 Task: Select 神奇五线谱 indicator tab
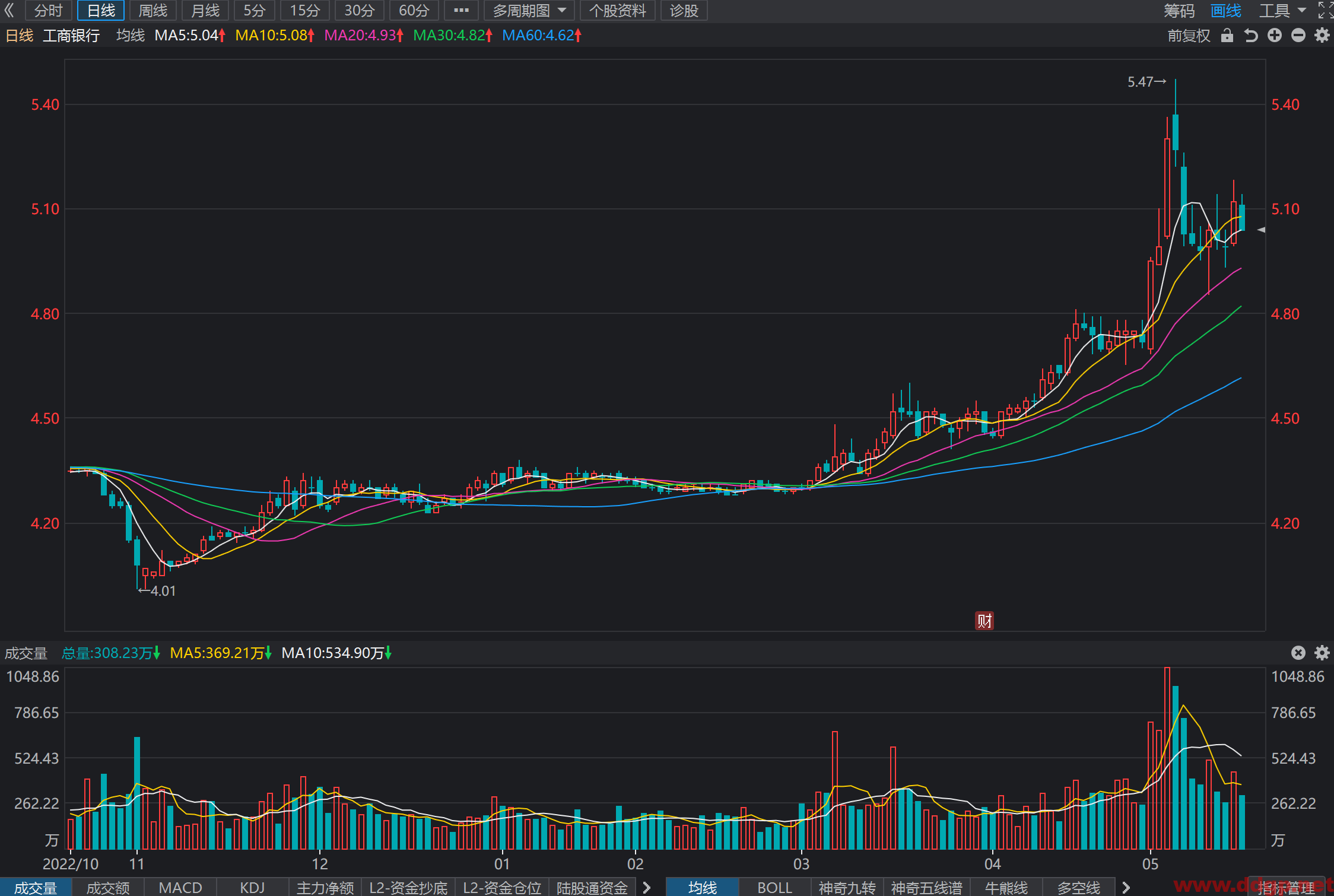[x=926, y=888]
